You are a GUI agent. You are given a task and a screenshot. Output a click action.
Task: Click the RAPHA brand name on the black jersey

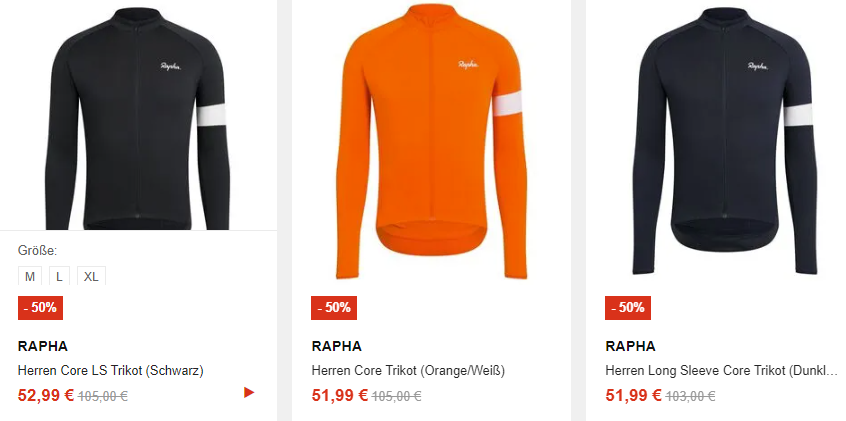click(x=43, y=346)
